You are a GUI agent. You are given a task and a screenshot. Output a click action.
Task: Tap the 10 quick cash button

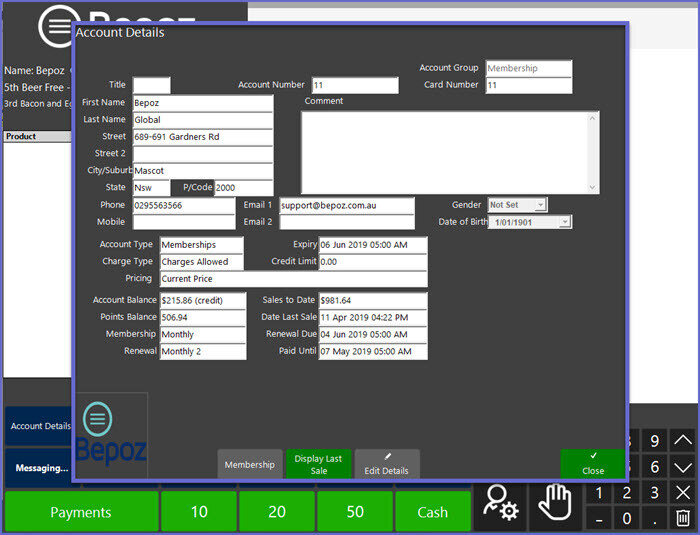199,511
